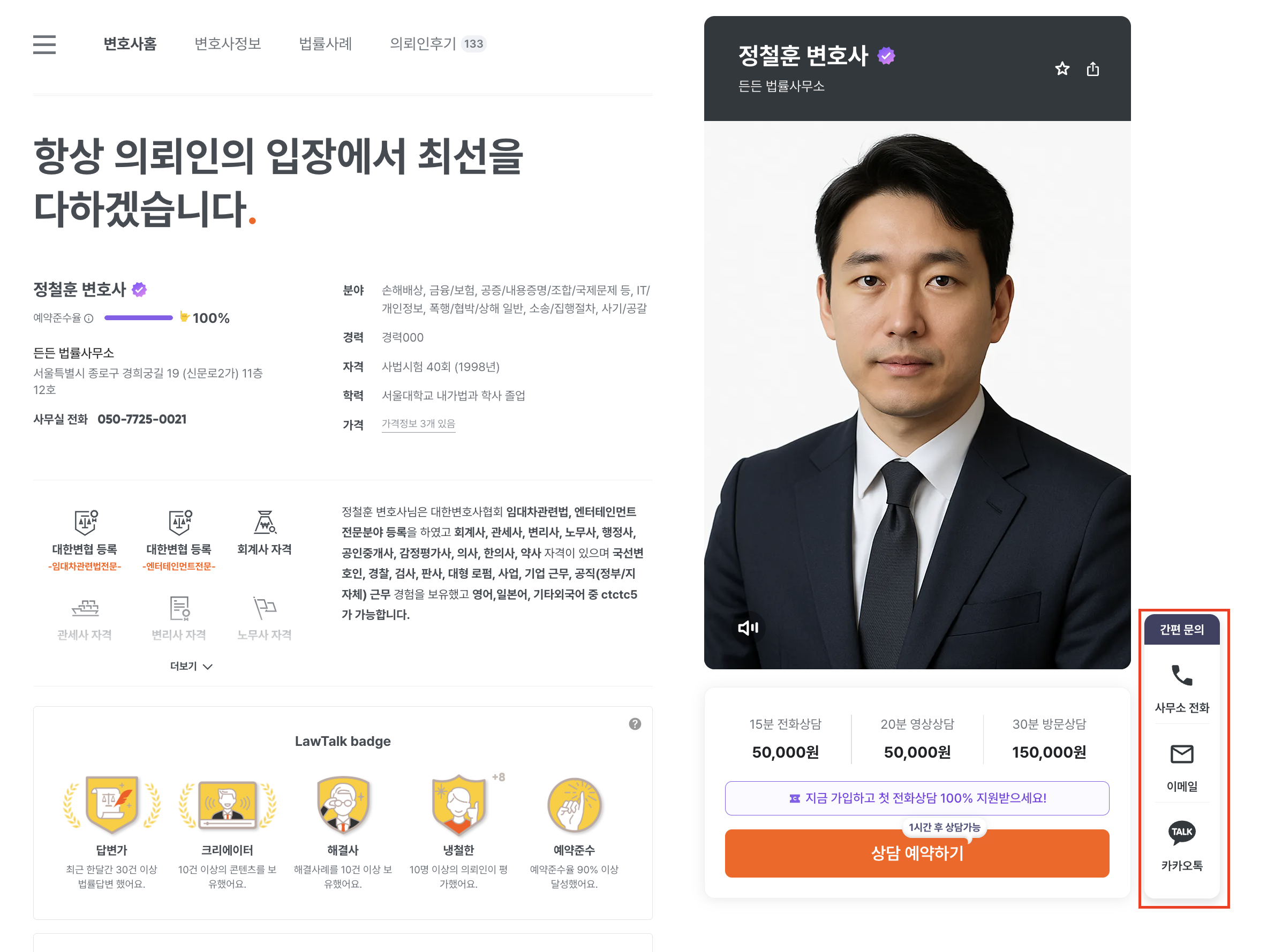The width and height of the screenshot is (1267, 952).
Task: Open the 카카오톡 TALK icon
Action: tap(1181, 832)
